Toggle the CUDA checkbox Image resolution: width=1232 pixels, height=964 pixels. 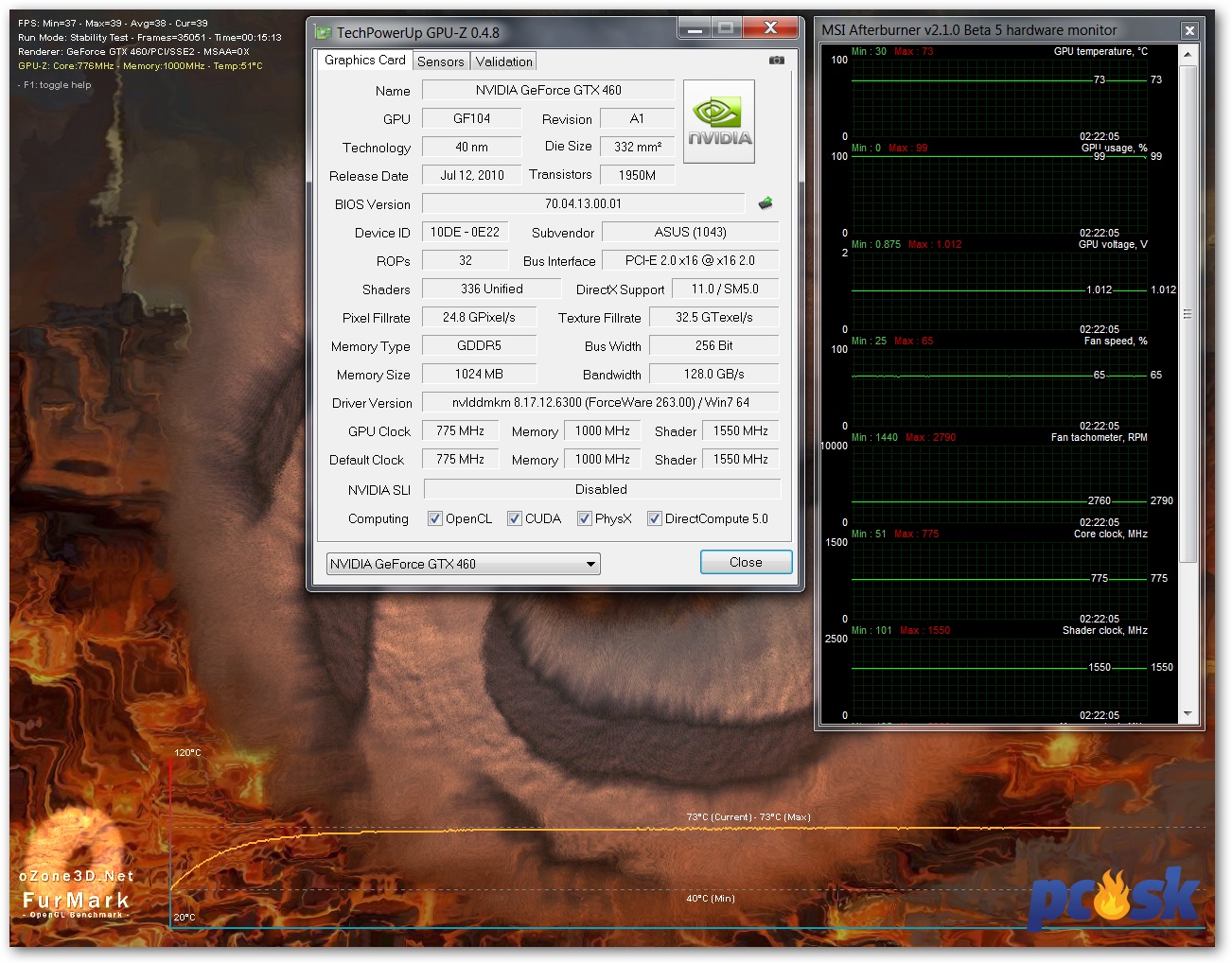pyautogui.click(x=515, y=518)
